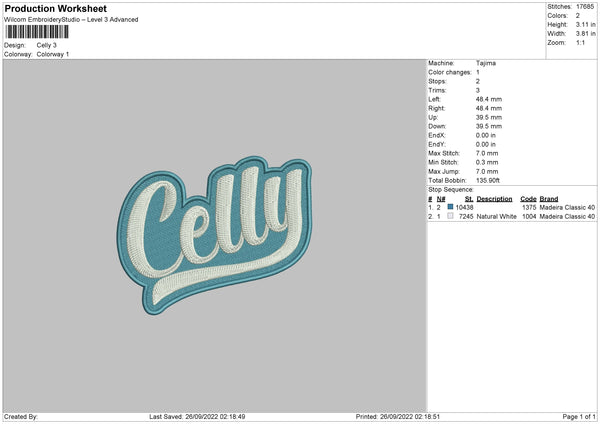Click the 'Max Stitch:' label
Viewport: 600px width, 424px height.
coord(444,153)
